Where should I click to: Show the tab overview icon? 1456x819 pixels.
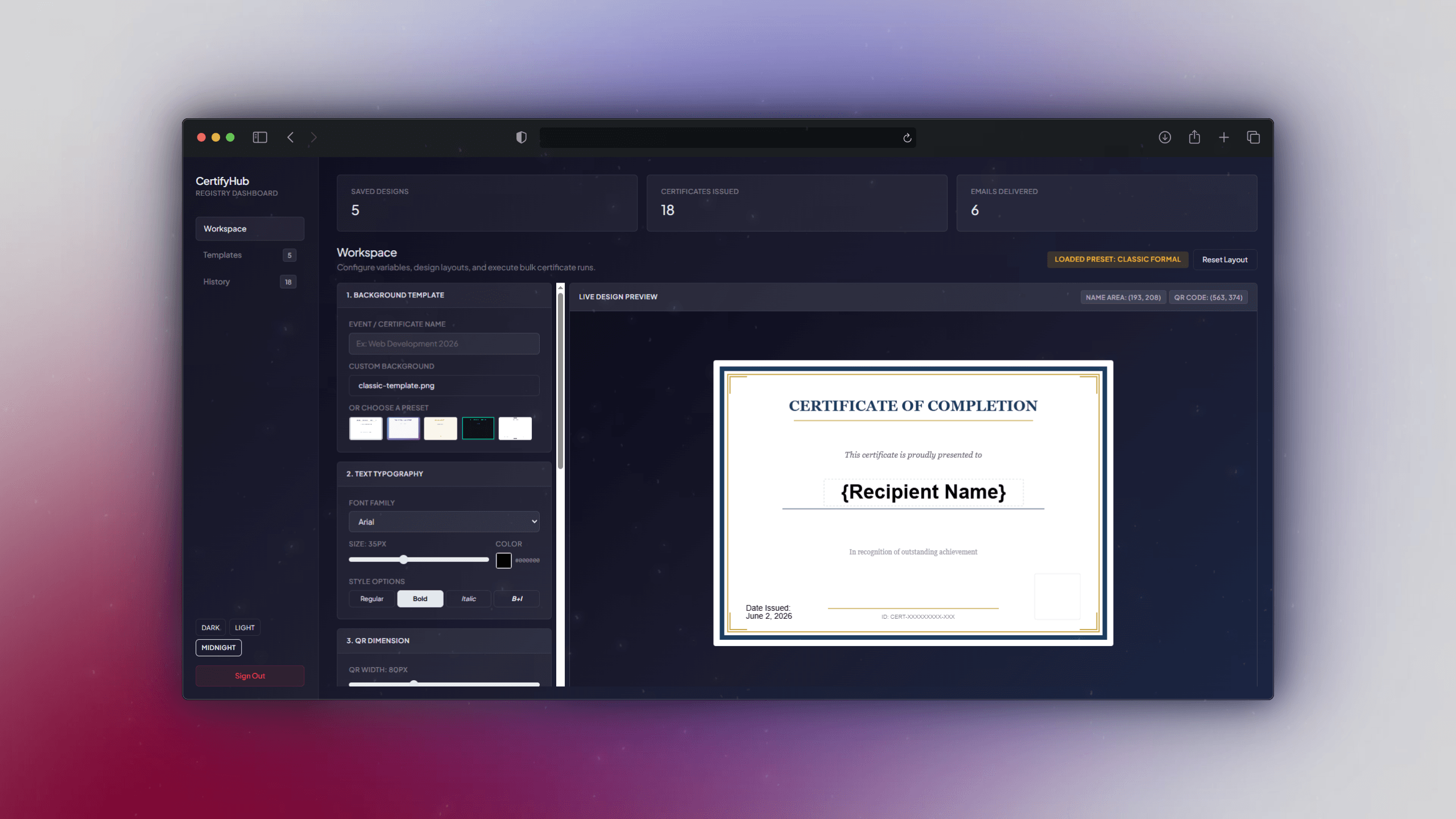(x=1254, y=137)
